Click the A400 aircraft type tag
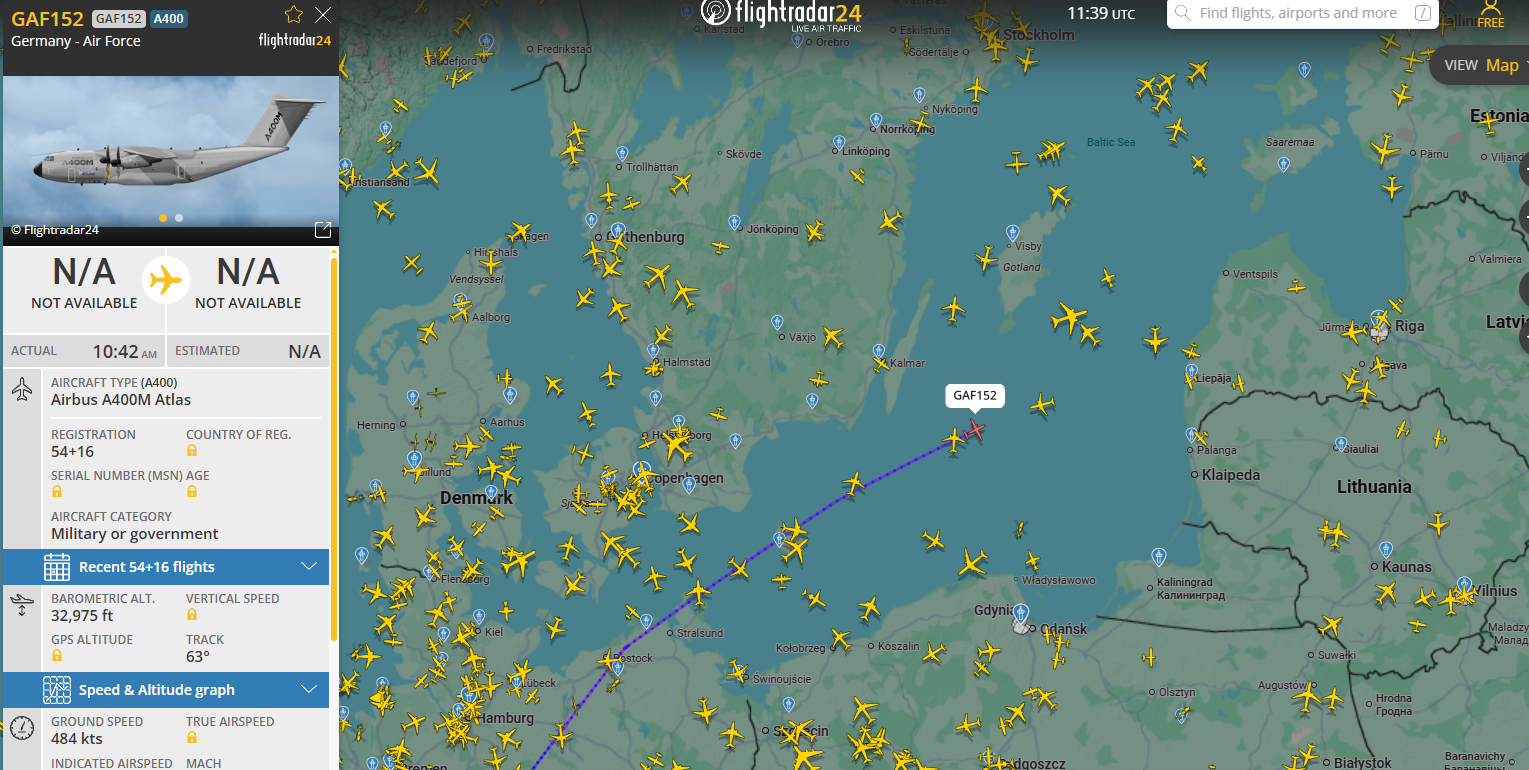Image resolution: width=1529 pixels, height=770 pixels. (x=169, y=19)
